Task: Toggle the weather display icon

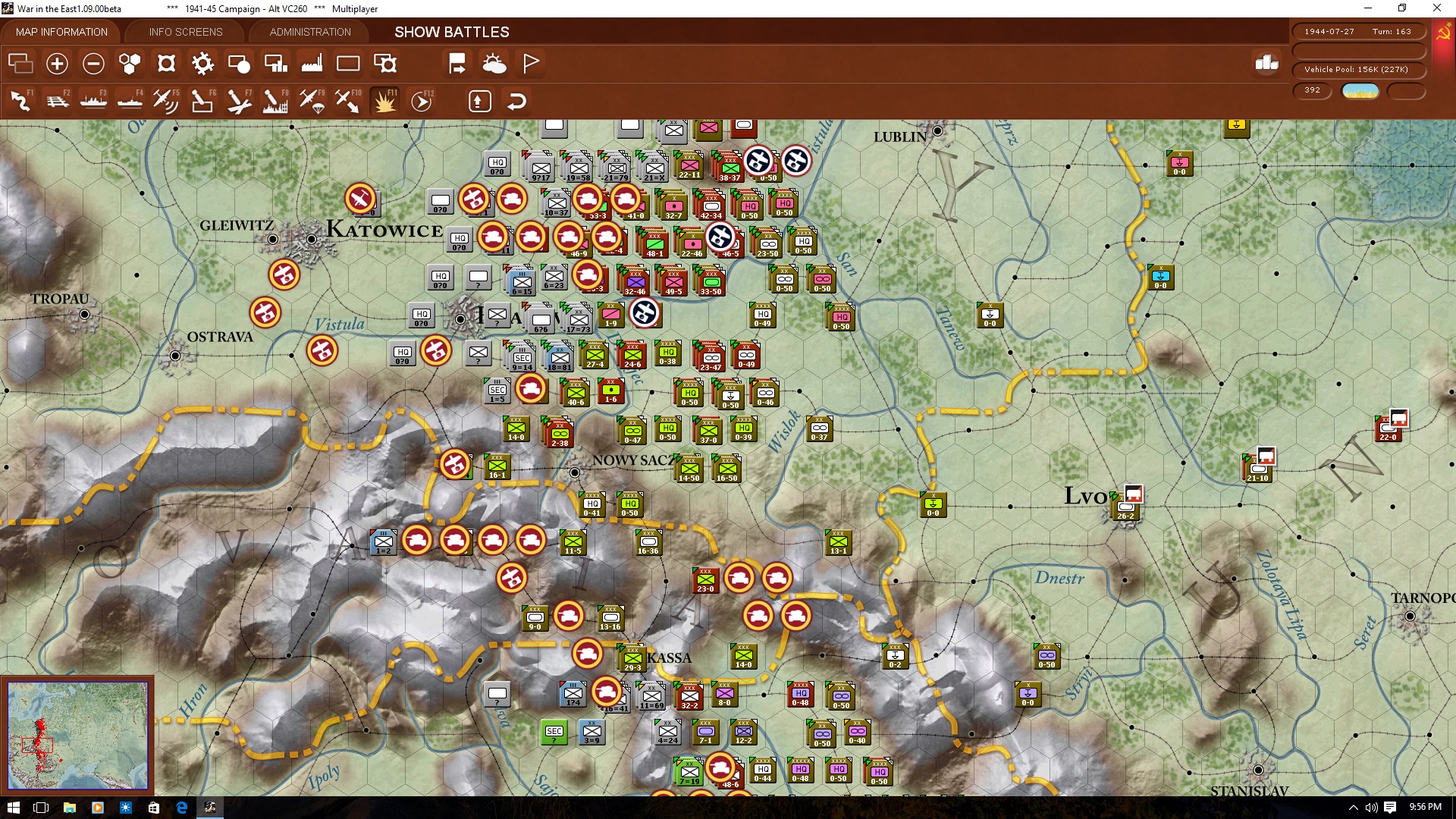Action: click(494, 64)
